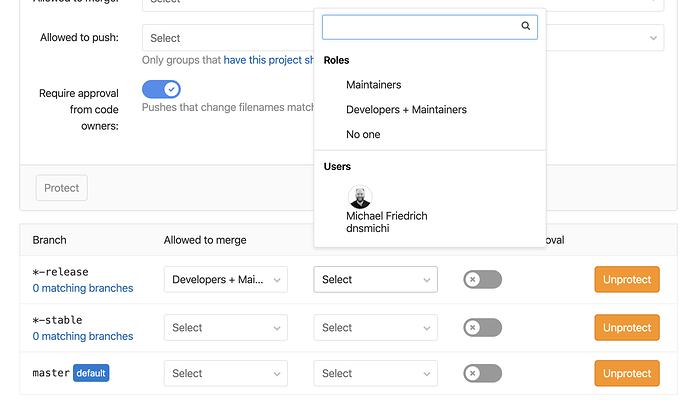Open matching branches link under *-stable
Viewport: 690px width, 402px height.
click(x=82, y=337)
